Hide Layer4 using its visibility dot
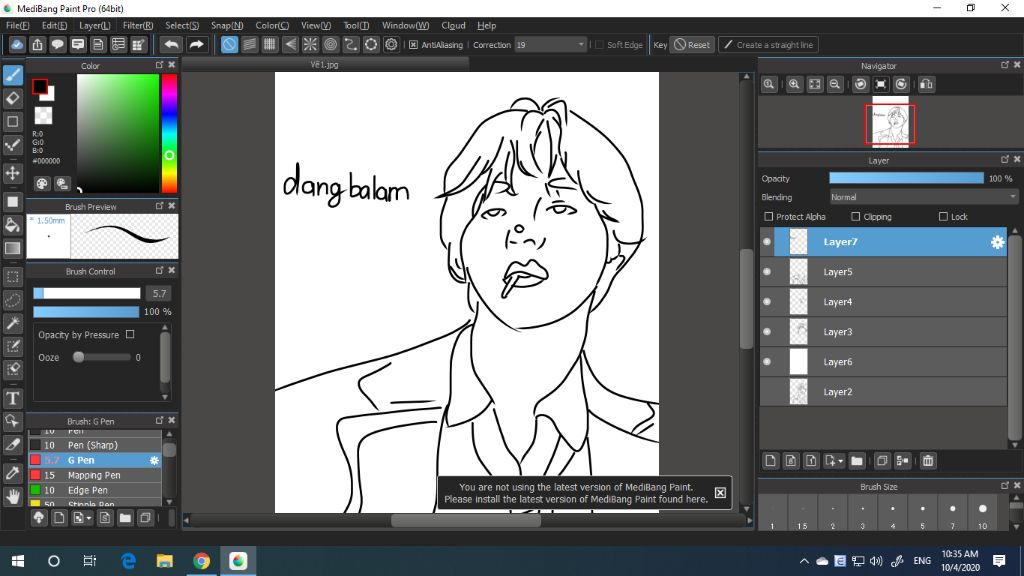The width and height of the screenshot is (1024, 576). click(x=767, y=302)
